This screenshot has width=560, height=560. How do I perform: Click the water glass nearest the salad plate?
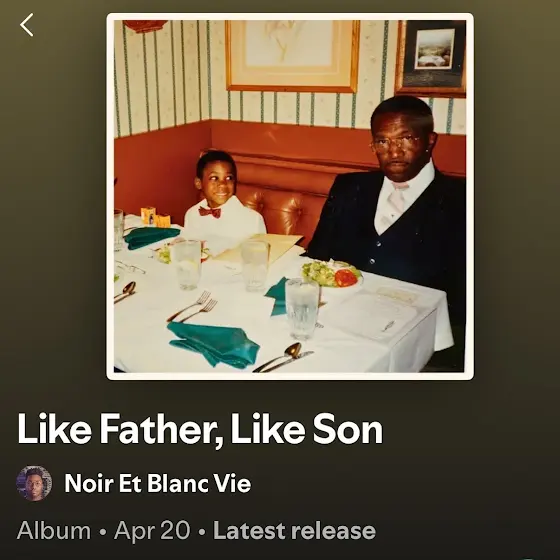[x=302, y=308]
